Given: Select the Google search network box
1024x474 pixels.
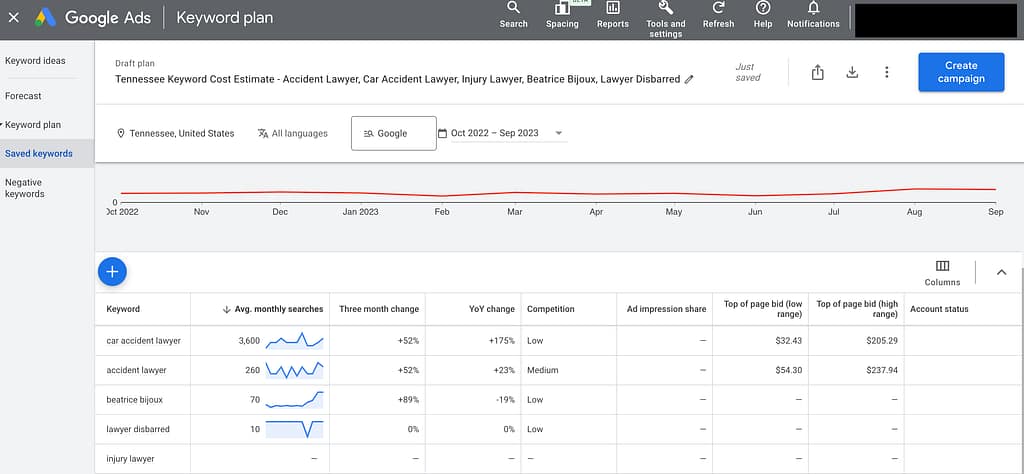Looking at the screenshot, I should (x=394, y=133).
